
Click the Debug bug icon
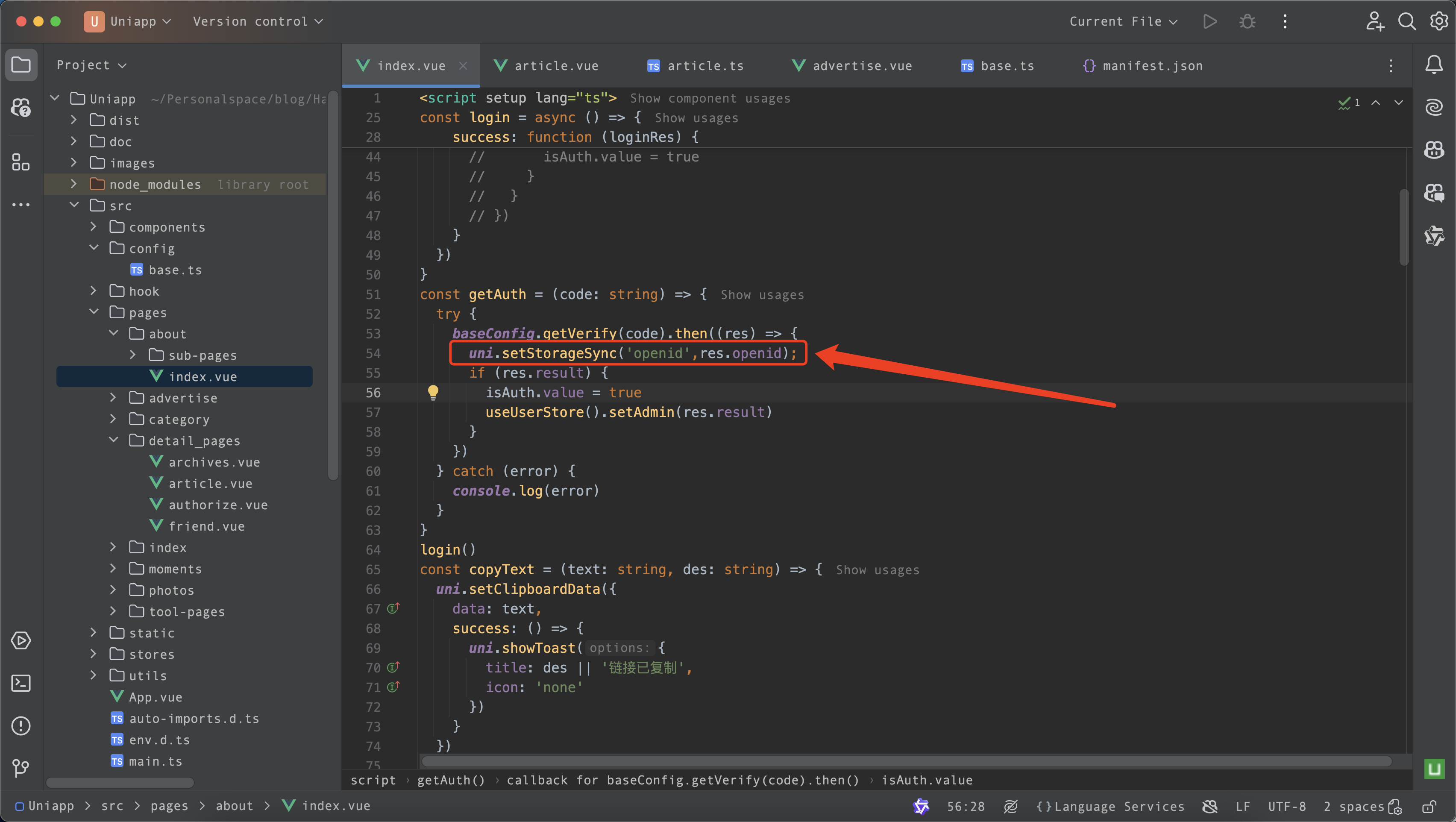(1247, 21)
